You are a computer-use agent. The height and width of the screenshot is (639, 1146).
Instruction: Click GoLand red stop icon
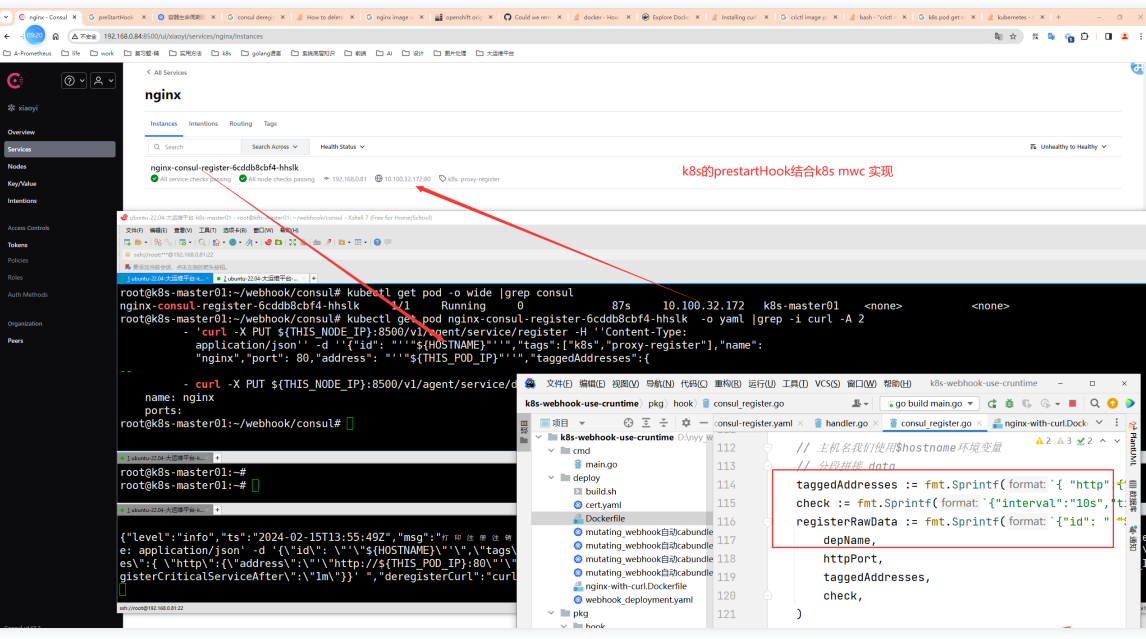[x=1072, y=404]
